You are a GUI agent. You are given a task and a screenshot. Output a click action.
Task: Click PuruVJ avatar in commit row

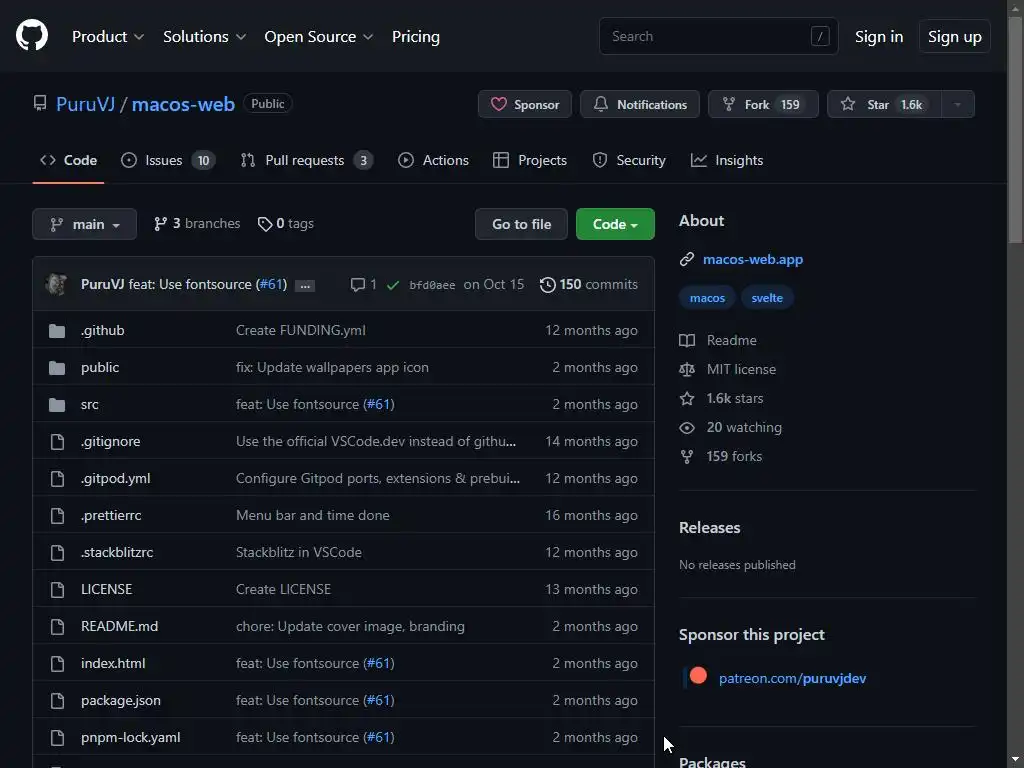[56, 284]
